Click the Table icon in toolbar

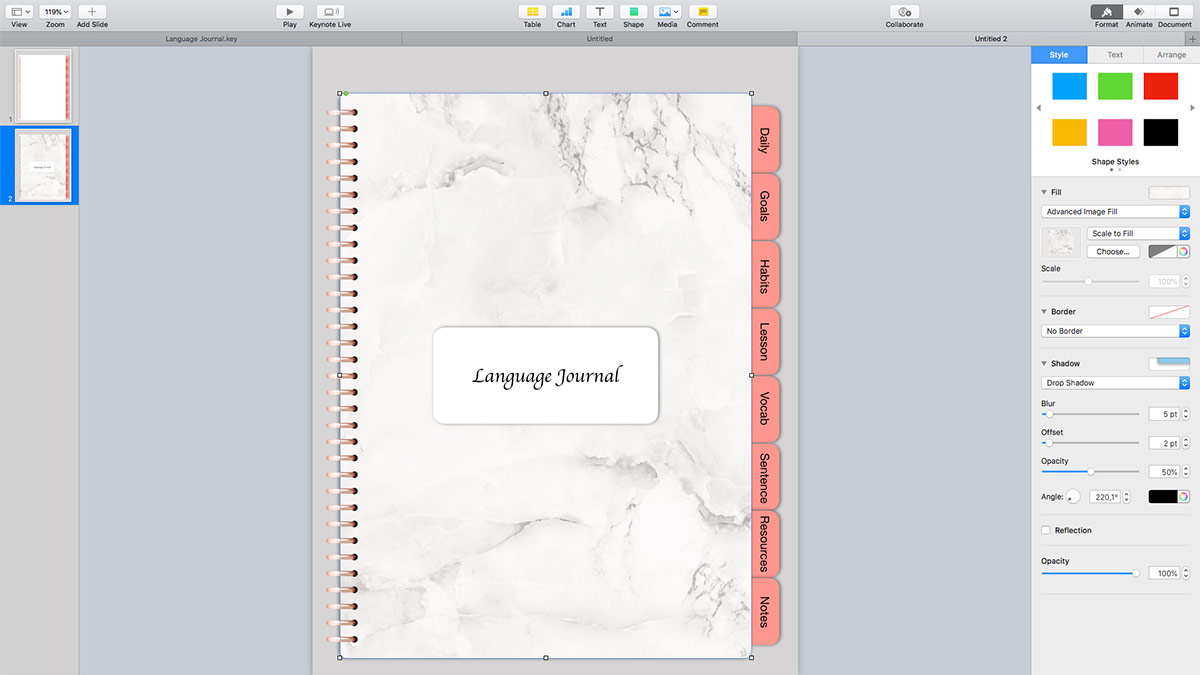coord(532,12)
